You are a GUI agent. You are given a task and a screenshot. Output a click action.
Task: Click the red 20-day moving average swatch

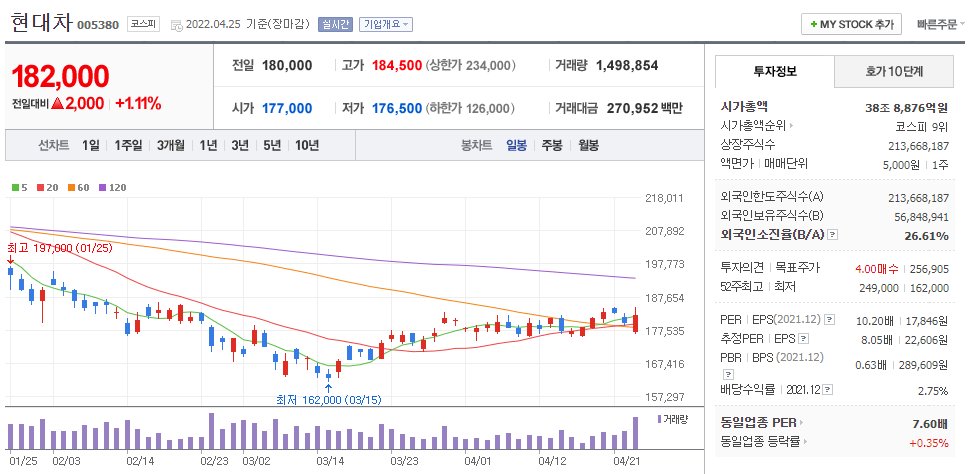(x=40, y=187)
